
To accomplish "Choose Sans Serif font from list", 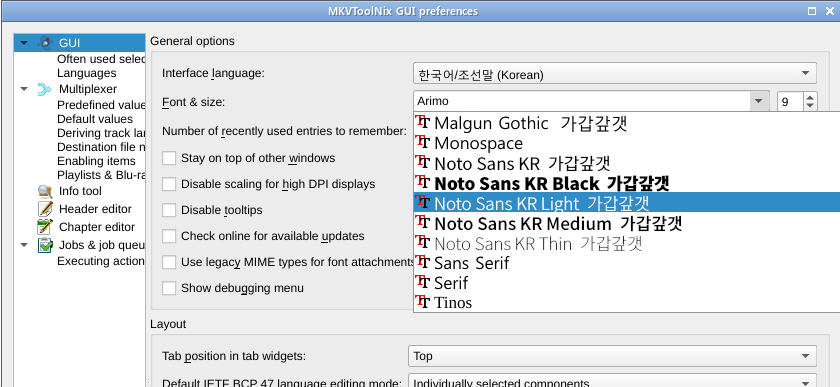I will click(627, 262).
